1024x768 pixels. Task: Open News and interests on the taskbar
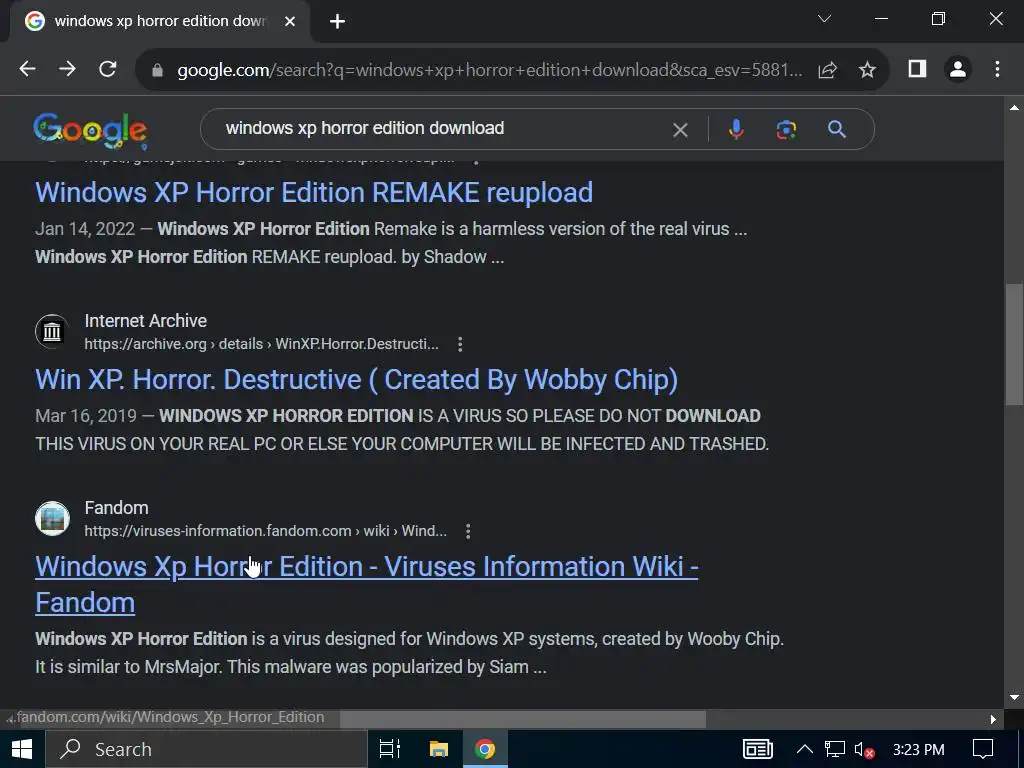pos(758,749)
